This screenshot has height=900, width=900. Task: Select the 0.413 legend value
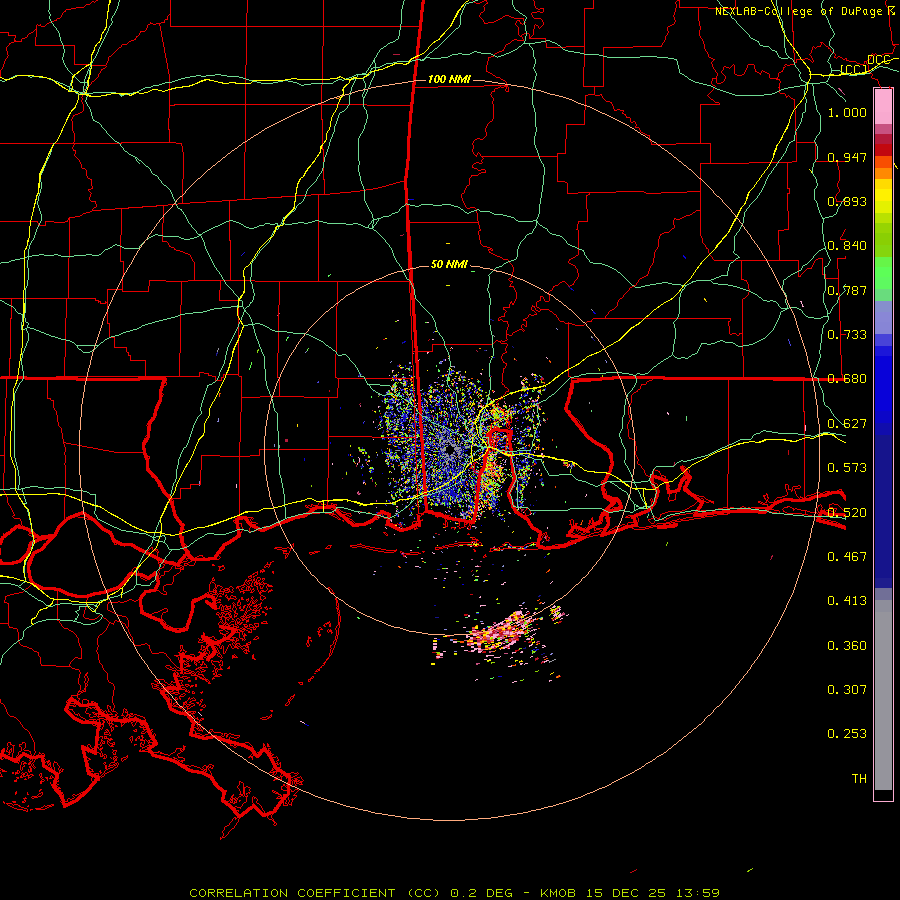click(x=847, y=601)
